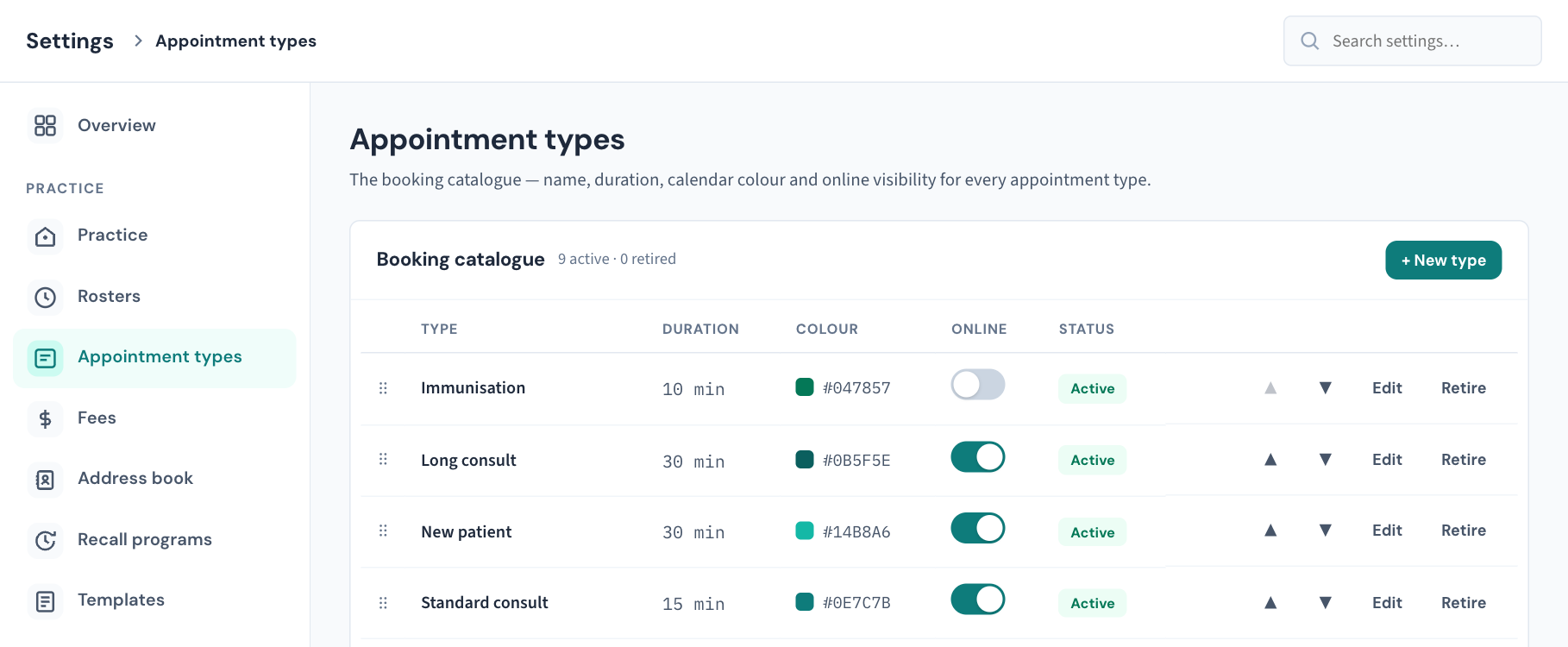Open the Templates section
The height and width of the screenshot is (647, 1568).
click(154, 600)
